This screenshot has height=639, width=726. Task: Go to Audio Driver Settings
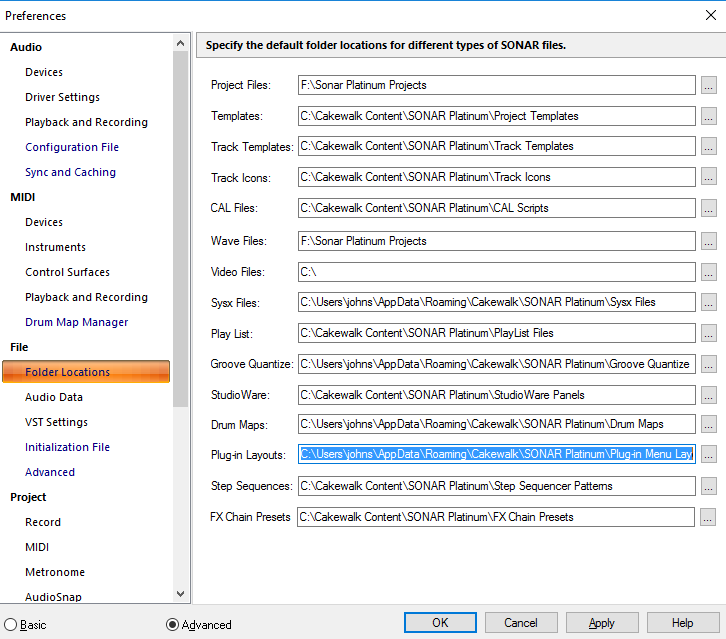point(62,97)
